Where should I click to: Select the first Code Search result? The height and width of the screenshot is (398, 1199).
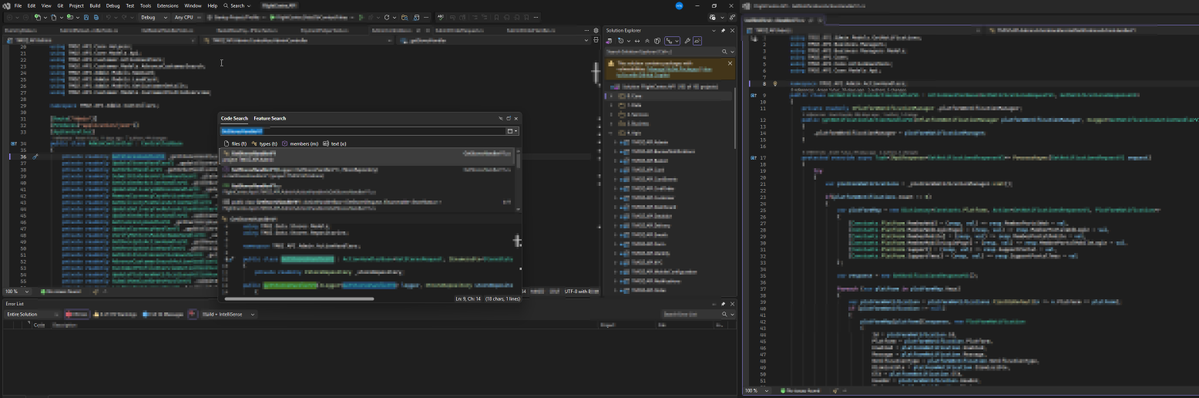[x=367, y=157]
